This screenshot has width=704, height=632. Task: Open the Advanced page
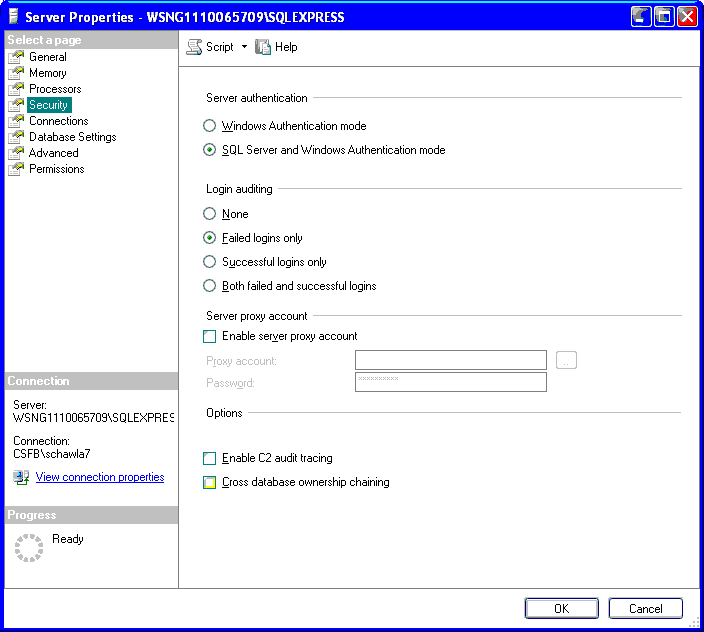coord(54,153)
